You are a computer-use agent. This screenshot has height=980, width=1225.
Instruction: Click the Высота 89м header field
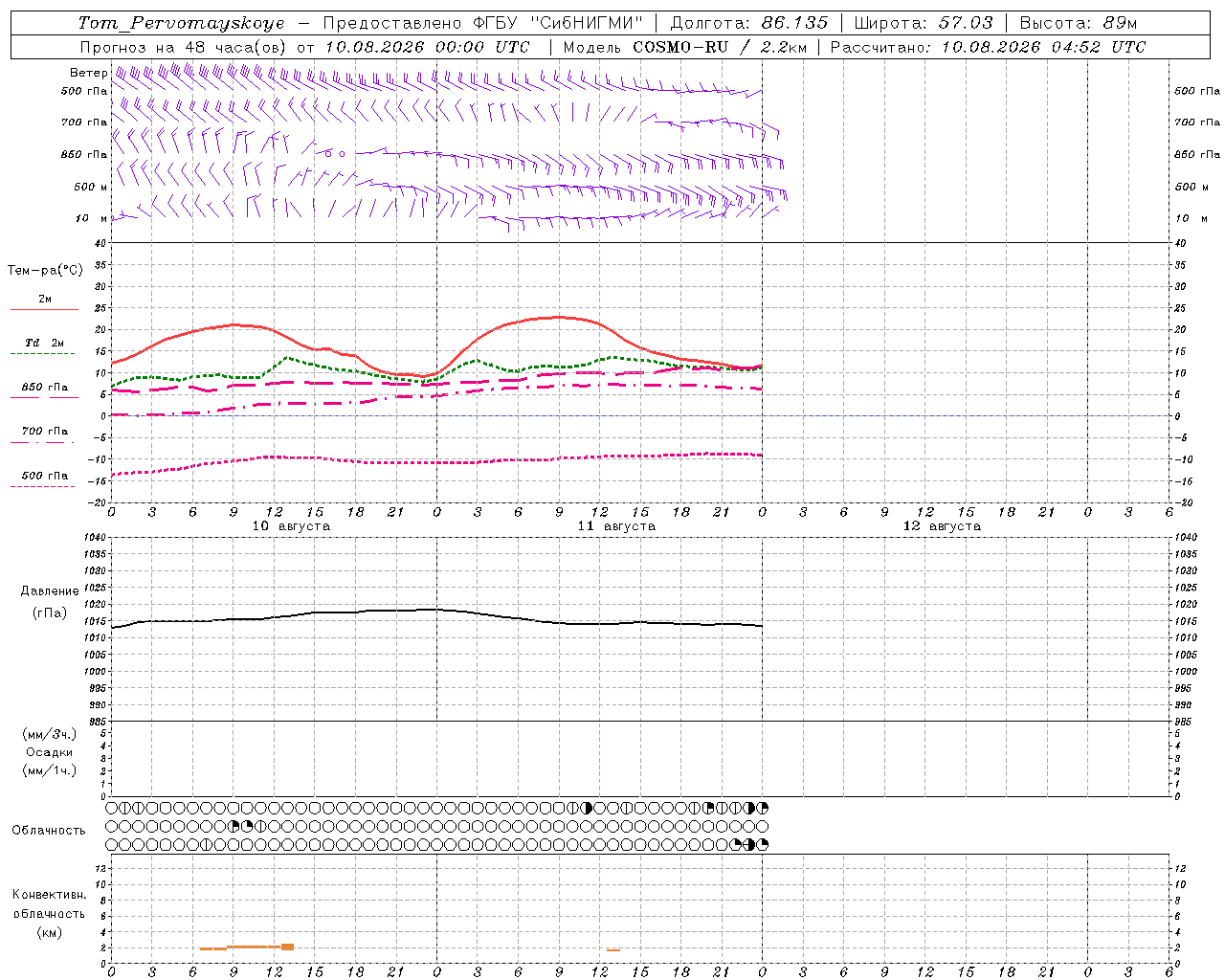(1079, 23)
